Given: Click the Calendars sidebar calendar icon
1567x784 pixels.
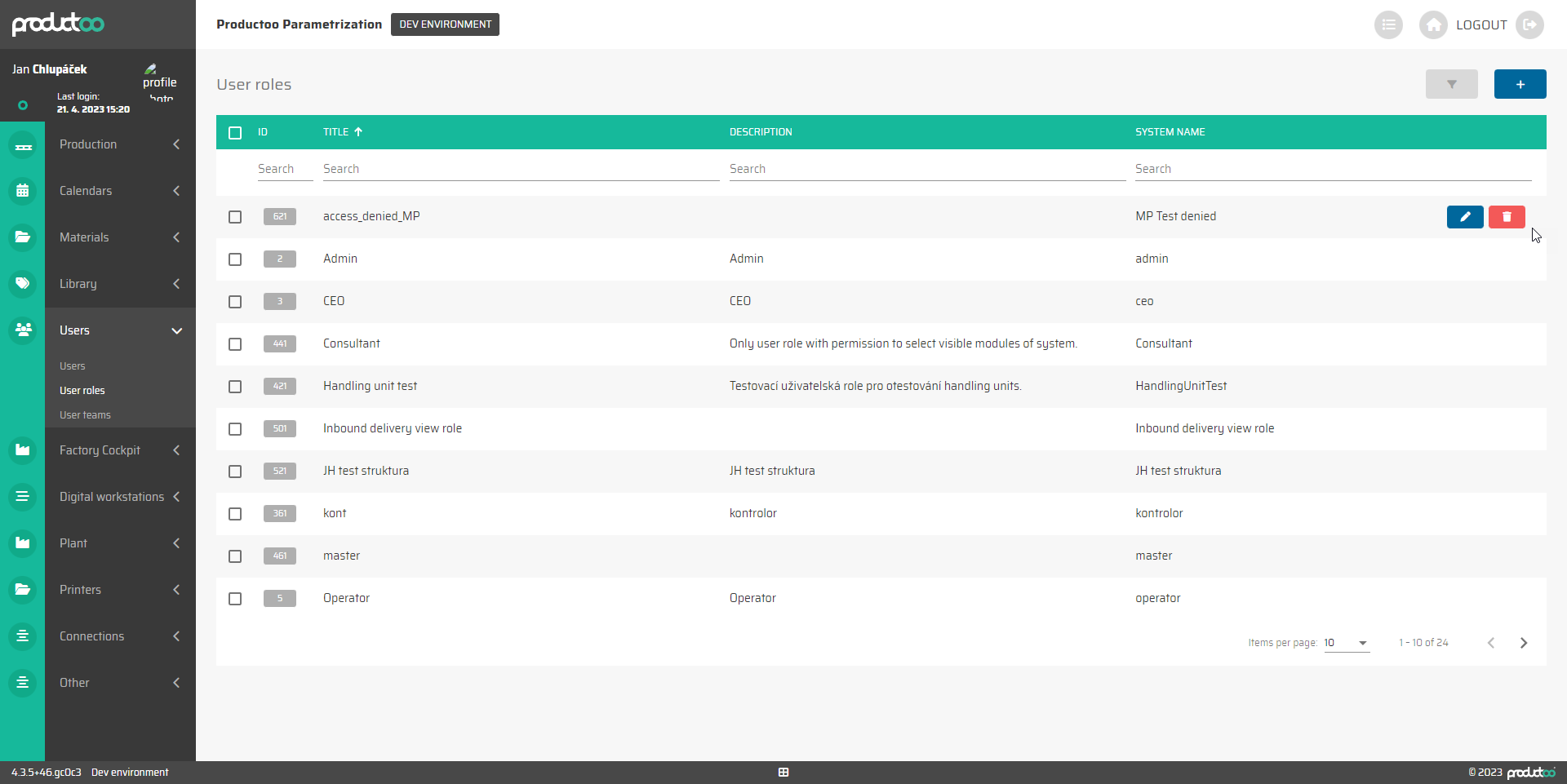Looking at the screenshot, I should pyautogui.click(x=23, y=191).
